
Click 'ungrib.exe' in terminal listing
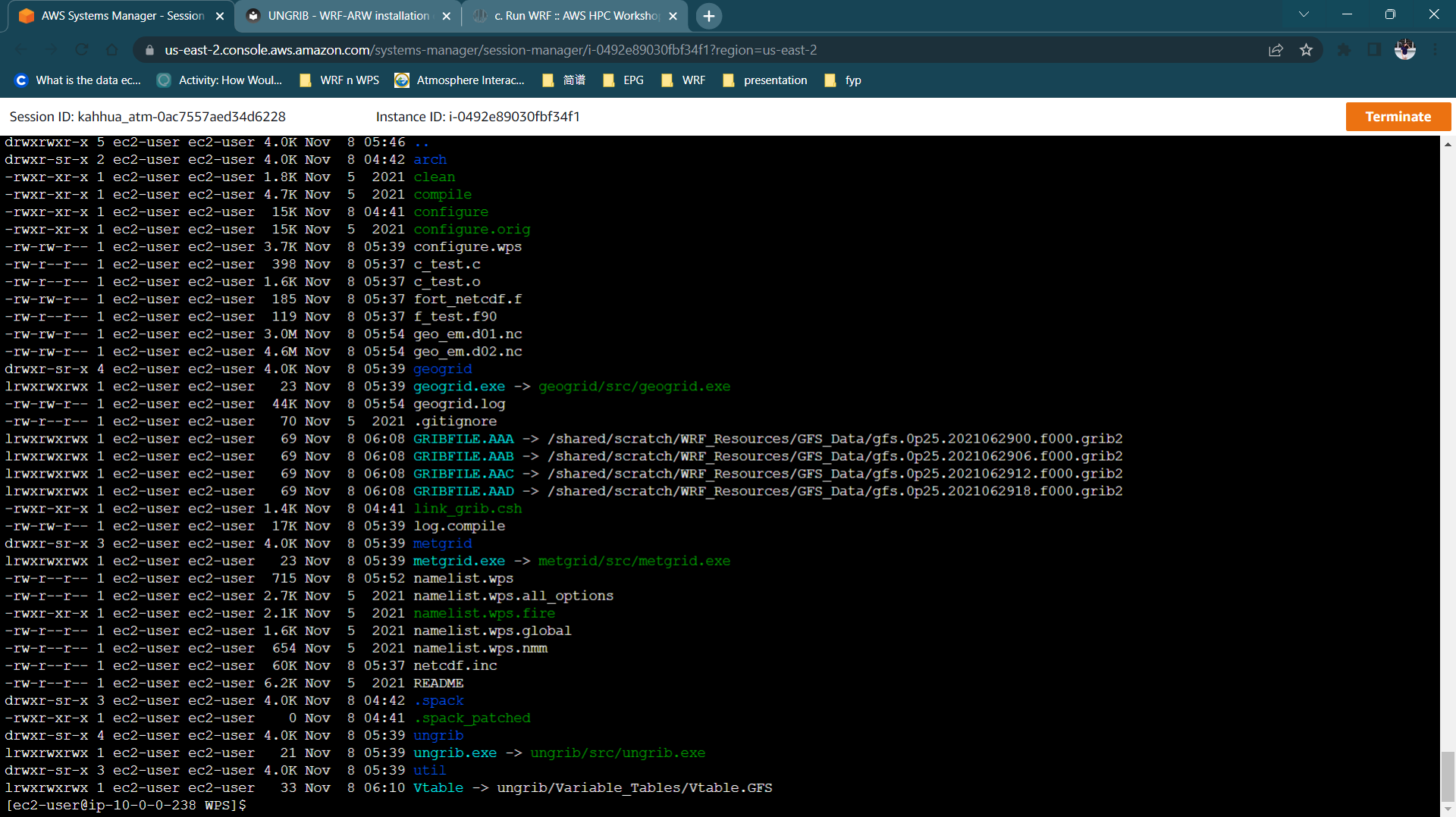(x=455, y=753)
